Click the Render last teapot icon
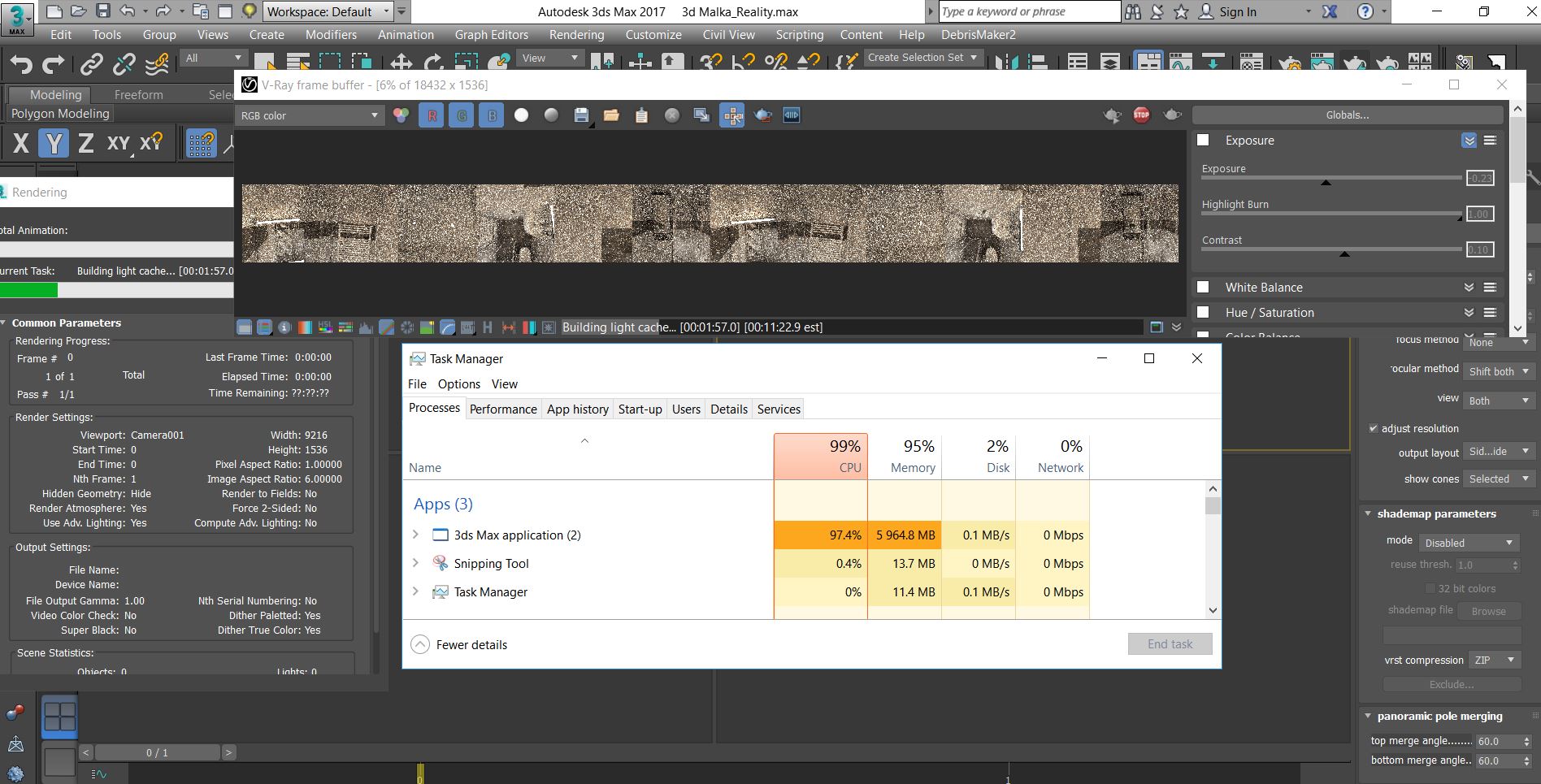 pyautogui.click(x=1171, y=115)
